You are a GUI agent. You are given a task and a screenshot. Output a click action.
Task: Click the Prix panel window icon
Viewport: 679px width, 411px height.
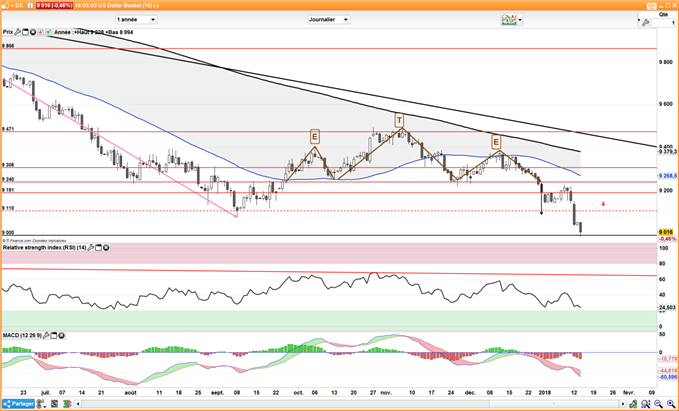25,32
